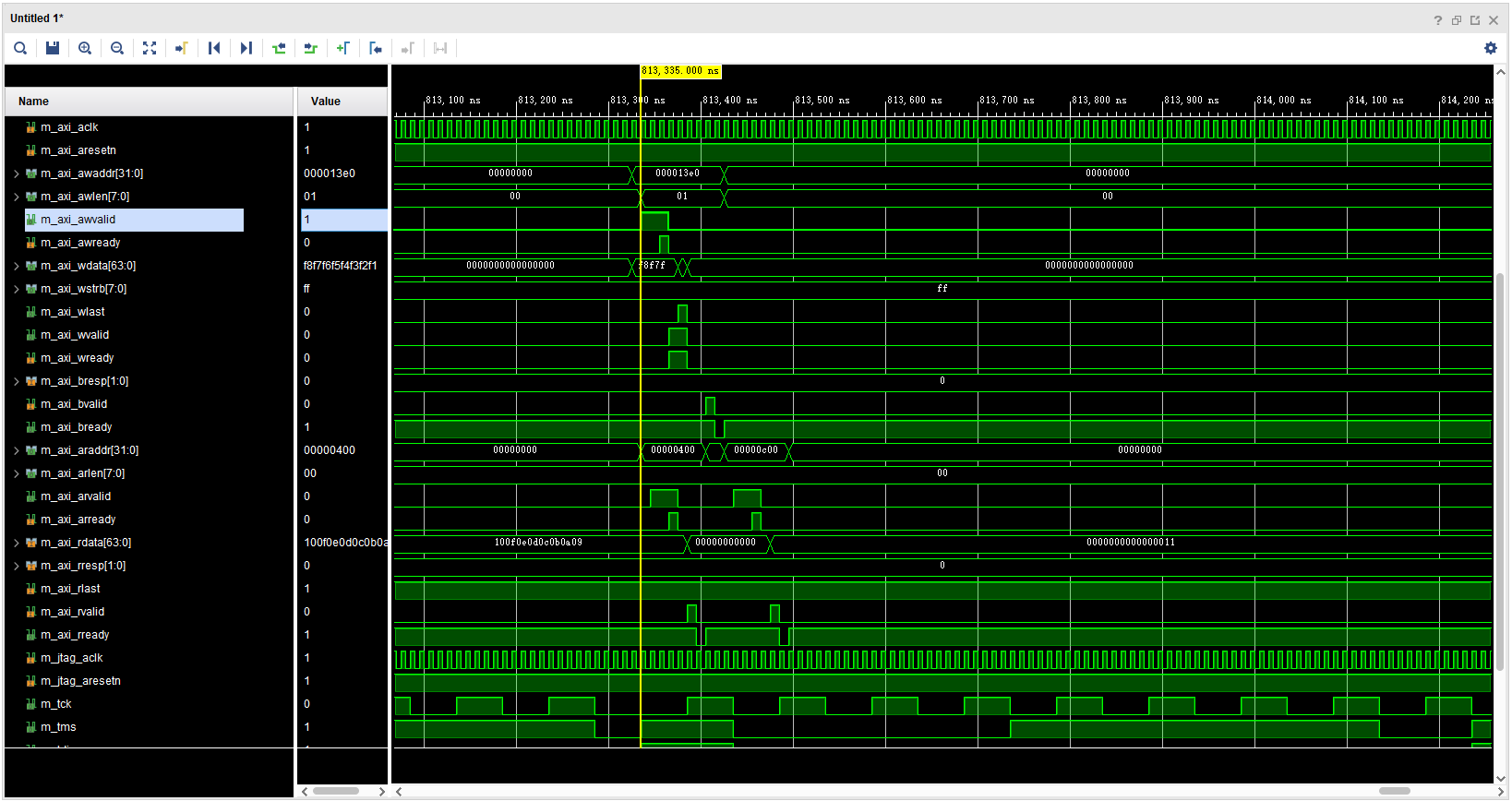1512x801 pixels.
Task: Select the m_axi_awready signal
Action: coord(80,243)
